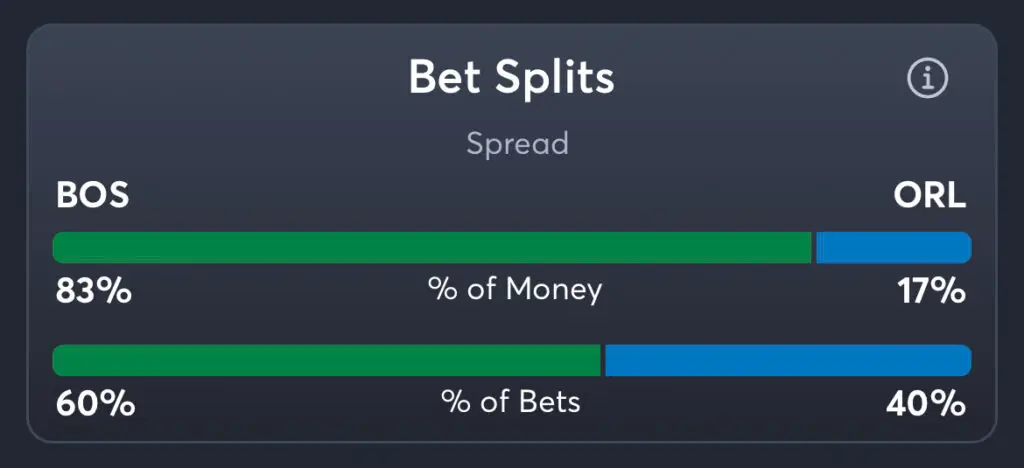Select the Spread label
The width and height of the screenshot is (1024, 468).
517,144
